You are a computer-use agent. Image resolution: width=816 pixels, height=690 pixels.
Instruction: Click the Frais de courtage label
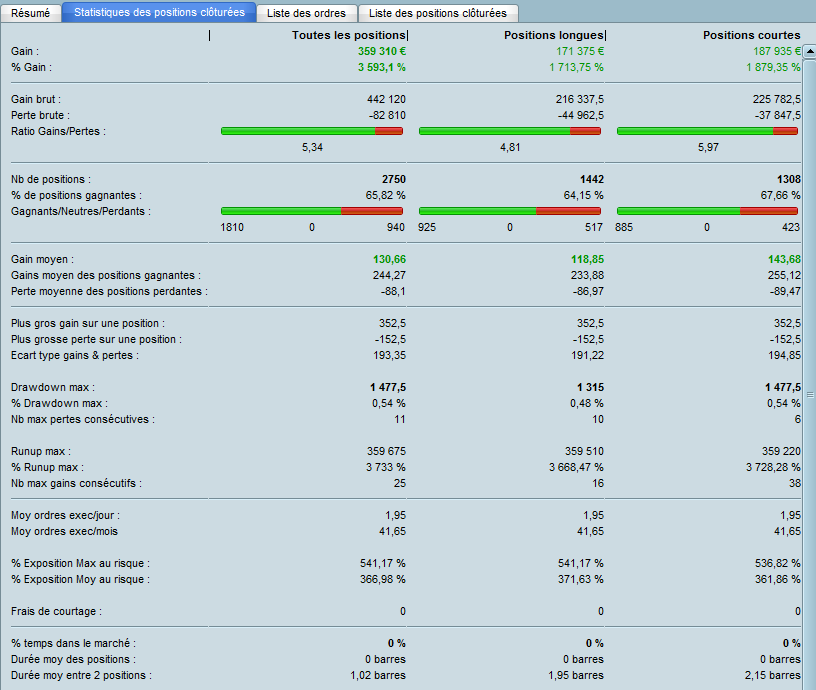(x=56, y=611)
